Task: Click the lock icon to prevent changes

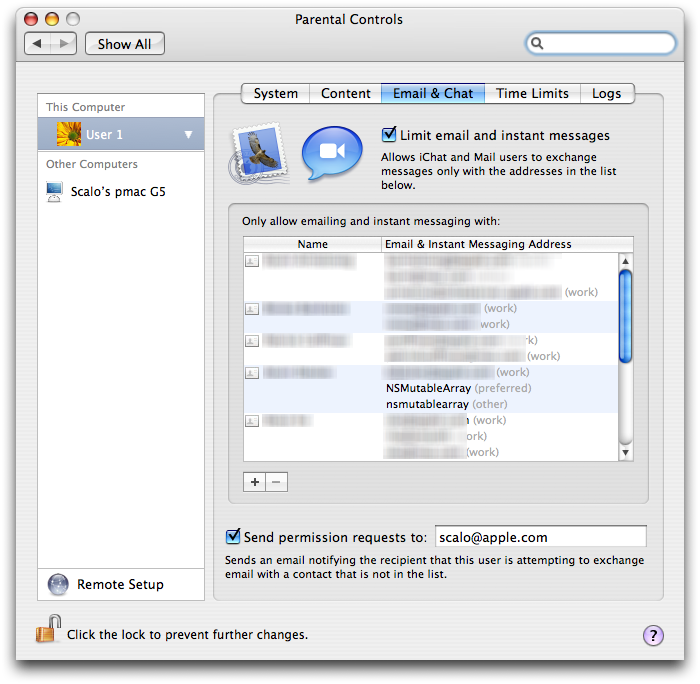Action: 48,629
